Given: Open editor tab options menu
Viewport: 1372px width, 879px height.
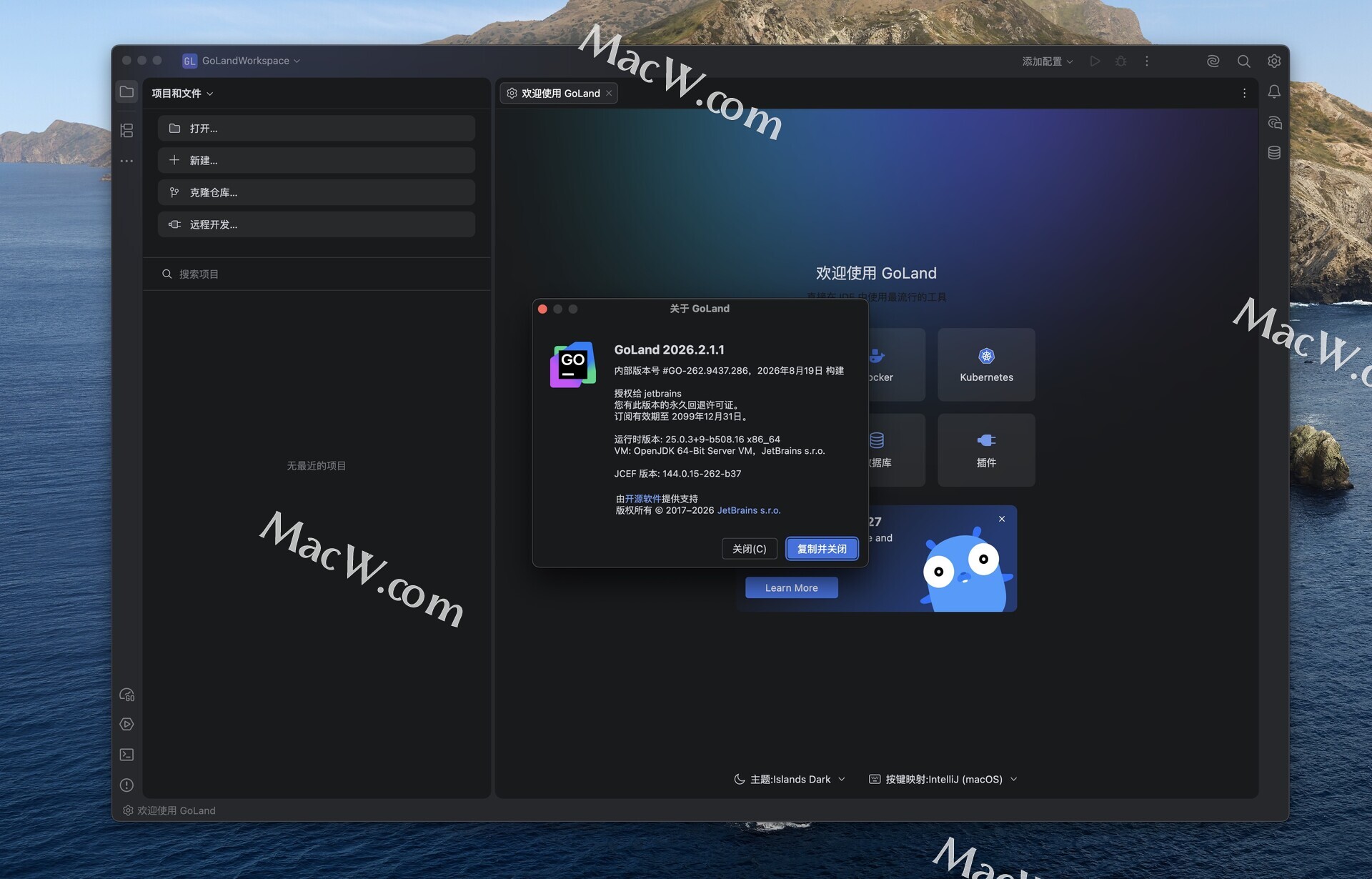Looking at the screenshot, I should 1244,94.
